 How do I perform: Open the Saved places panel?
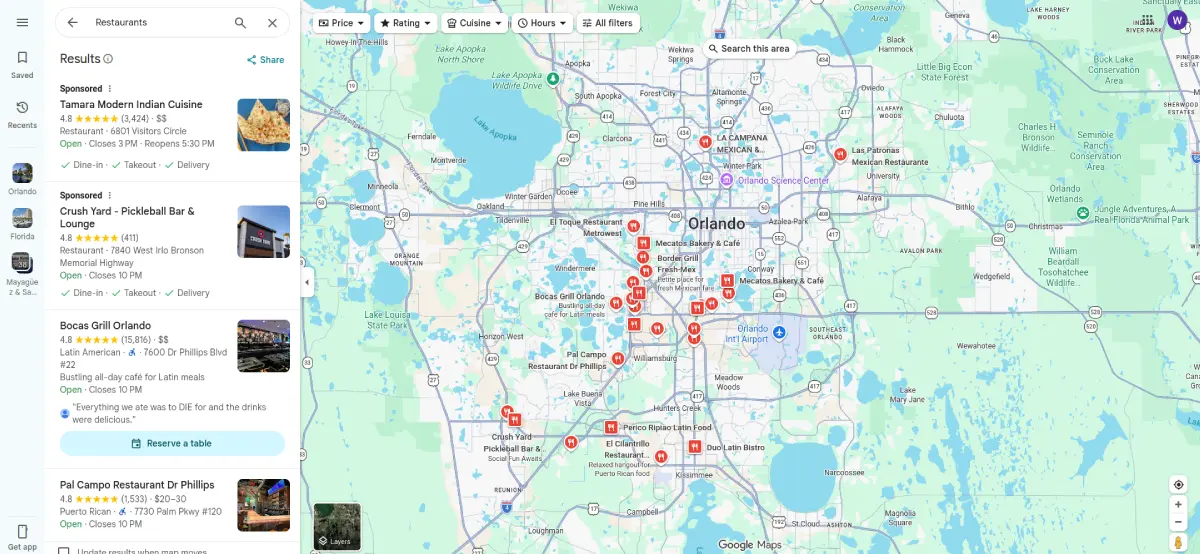coord(22,64)
